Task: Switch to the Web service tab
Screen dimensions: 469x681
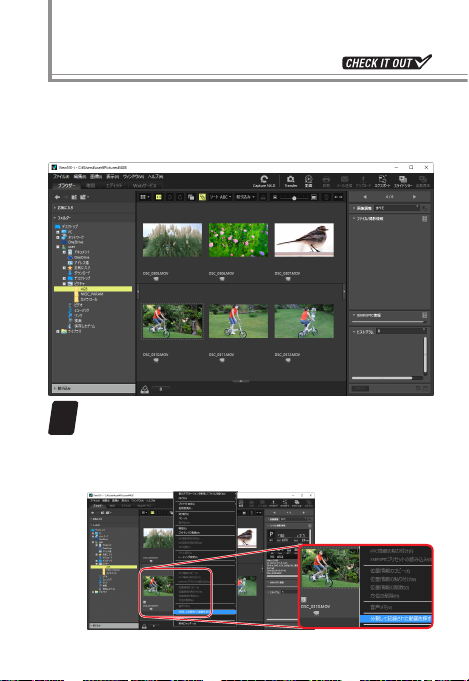Action: coord(145,185)
